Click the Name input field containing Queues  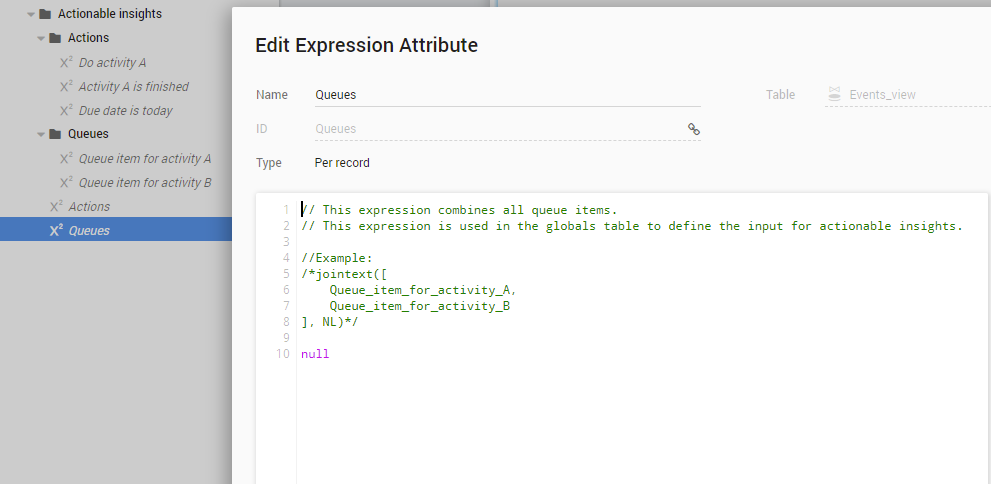coord(505,95)
